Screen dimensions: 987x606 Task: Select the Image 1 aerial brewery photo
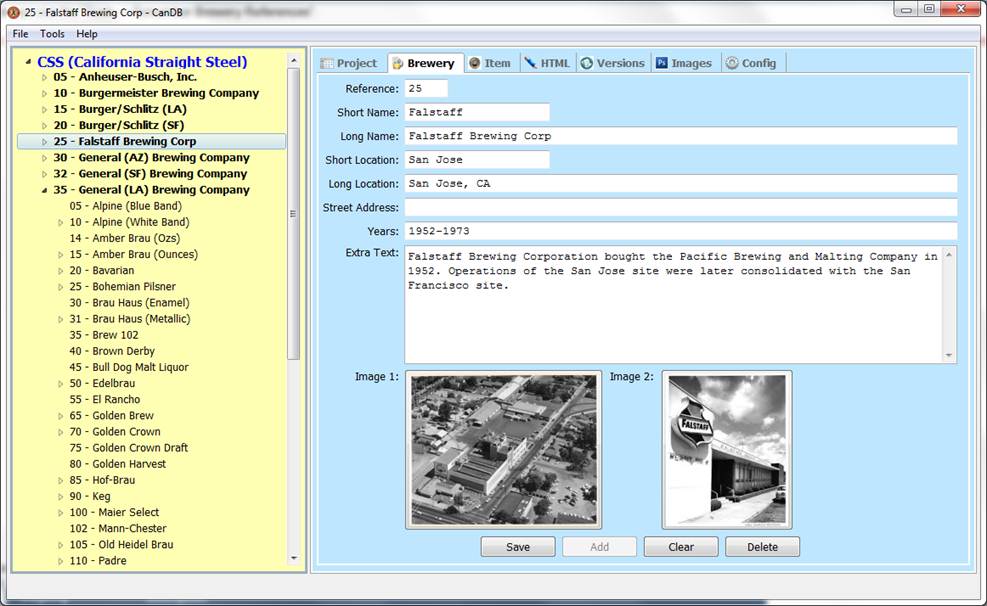(504, 450)
